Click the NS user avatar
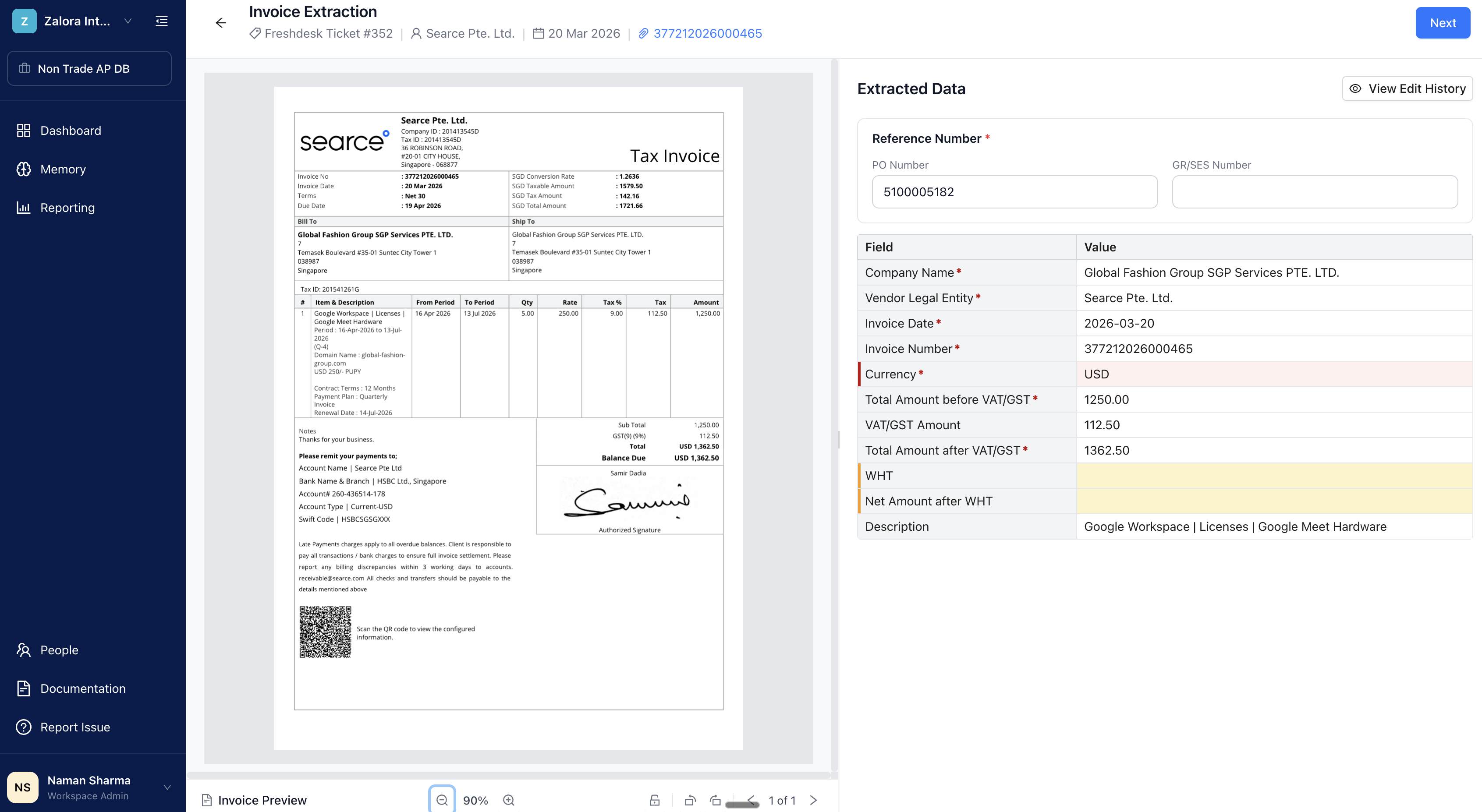The height and width of the screenshot is (812, 1482). tap(22, 787)
